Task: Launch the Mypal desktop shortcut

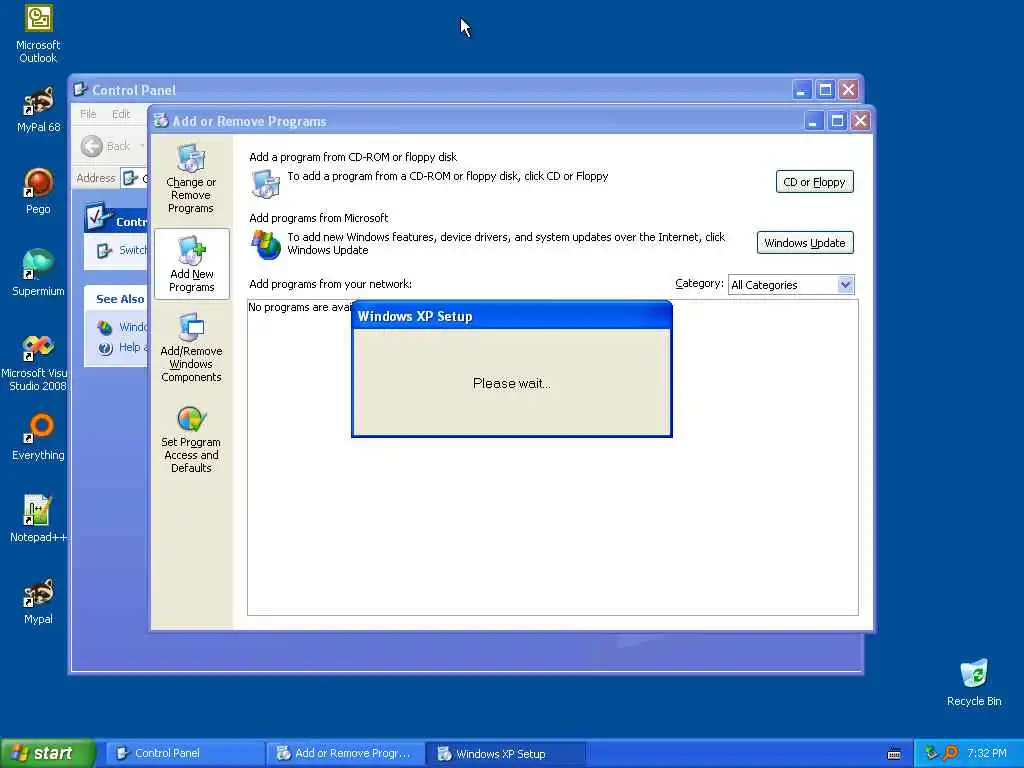Action: coord(39,601)
